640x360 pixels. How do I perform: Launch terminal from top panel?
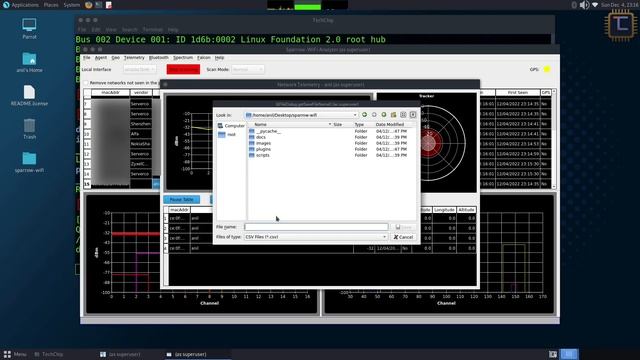click(x=99, y=5)
